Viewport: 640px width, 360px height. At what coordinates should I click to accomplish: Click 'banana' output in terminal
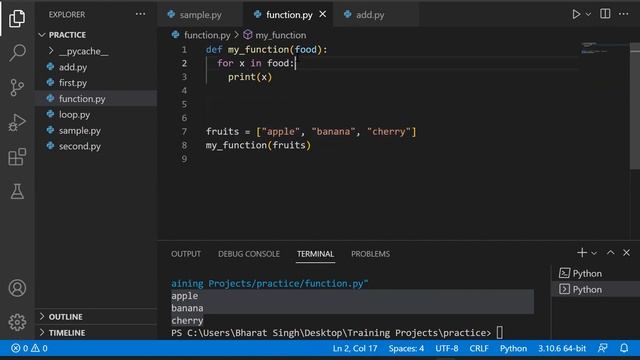pyautogui.click(x=187, y=308)
